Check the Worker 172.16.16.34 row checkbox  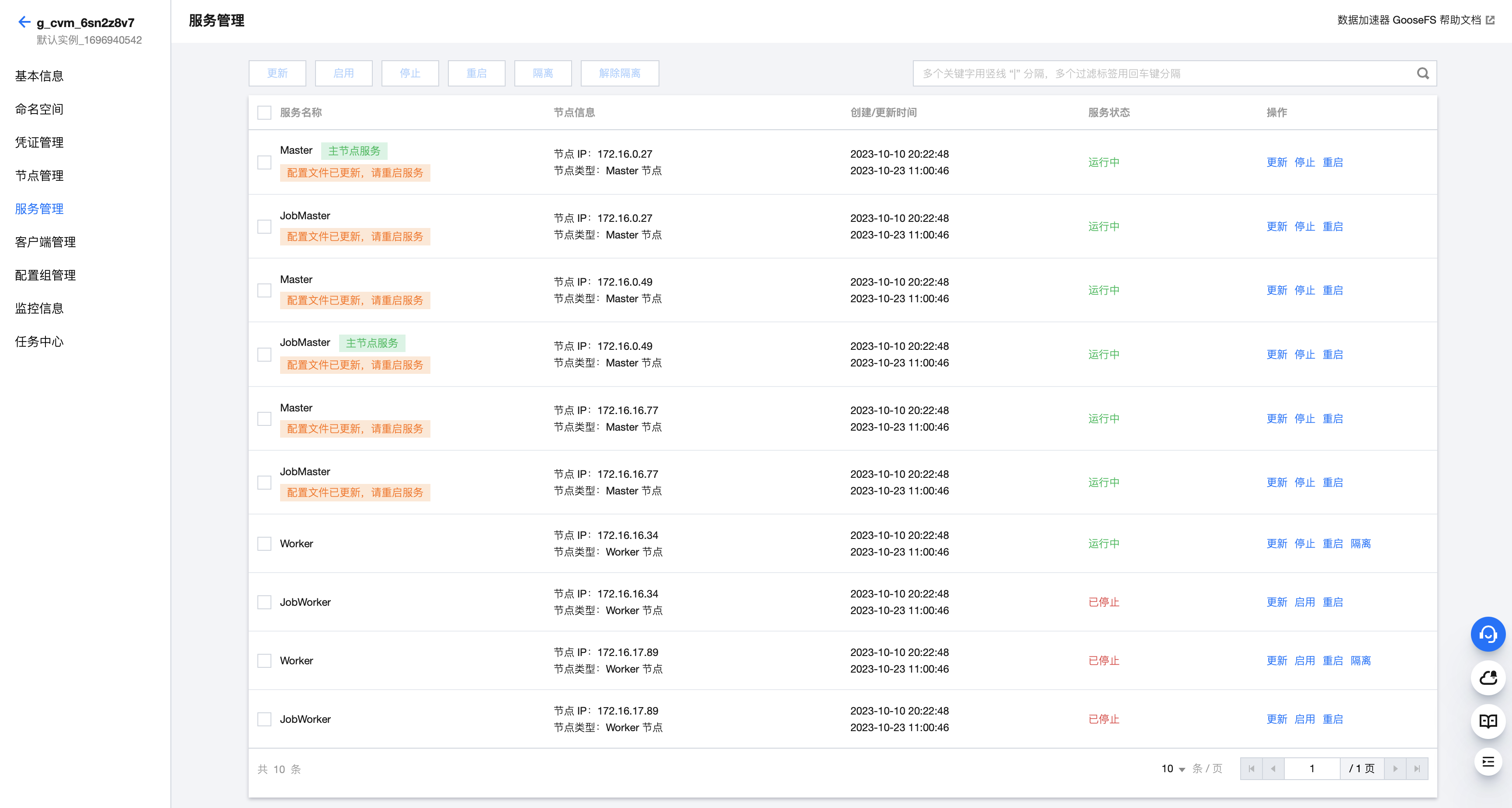(264, 543)
